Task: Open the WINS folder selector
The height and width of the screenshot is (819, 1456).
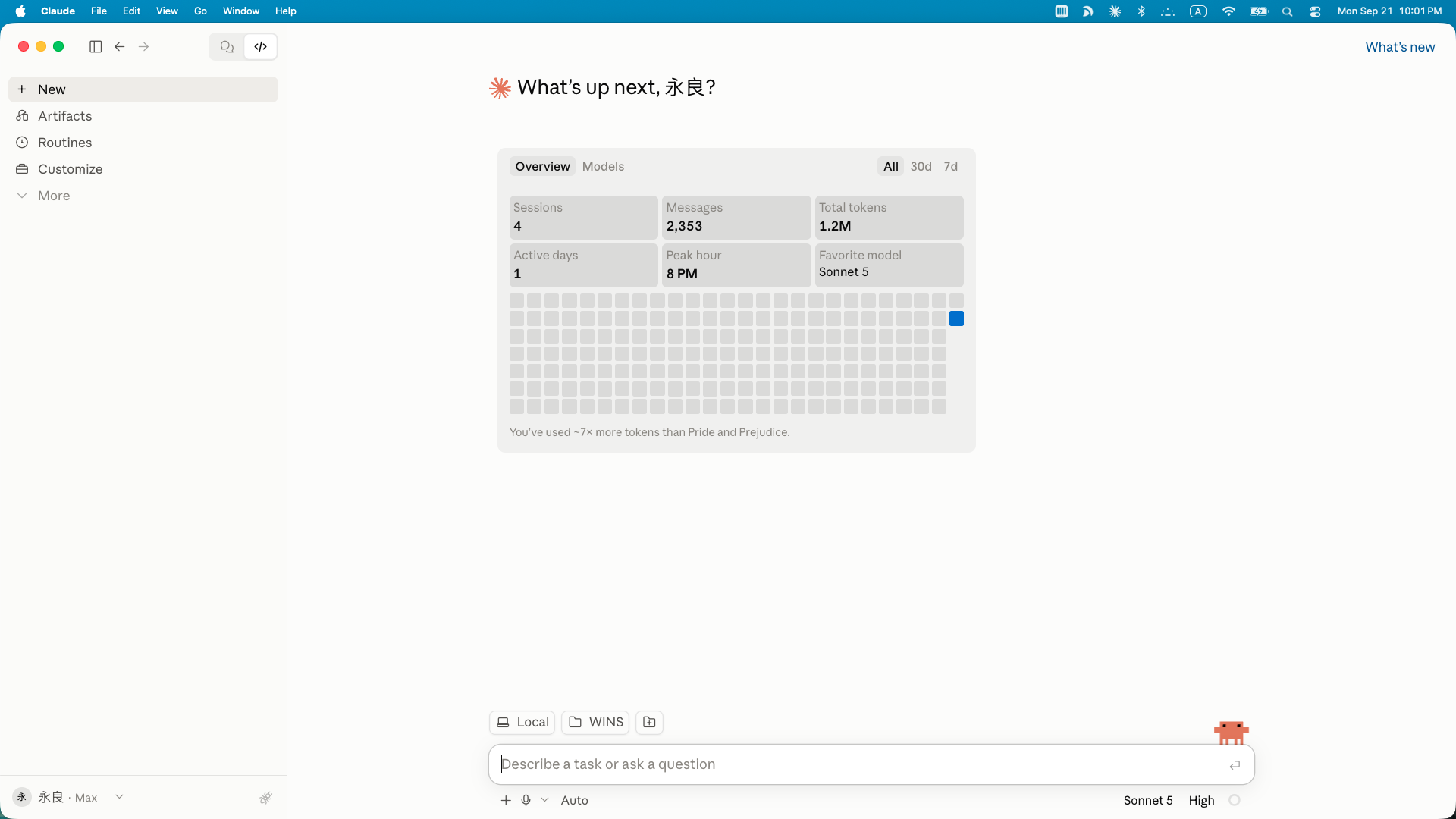Action: click(595, 722)
